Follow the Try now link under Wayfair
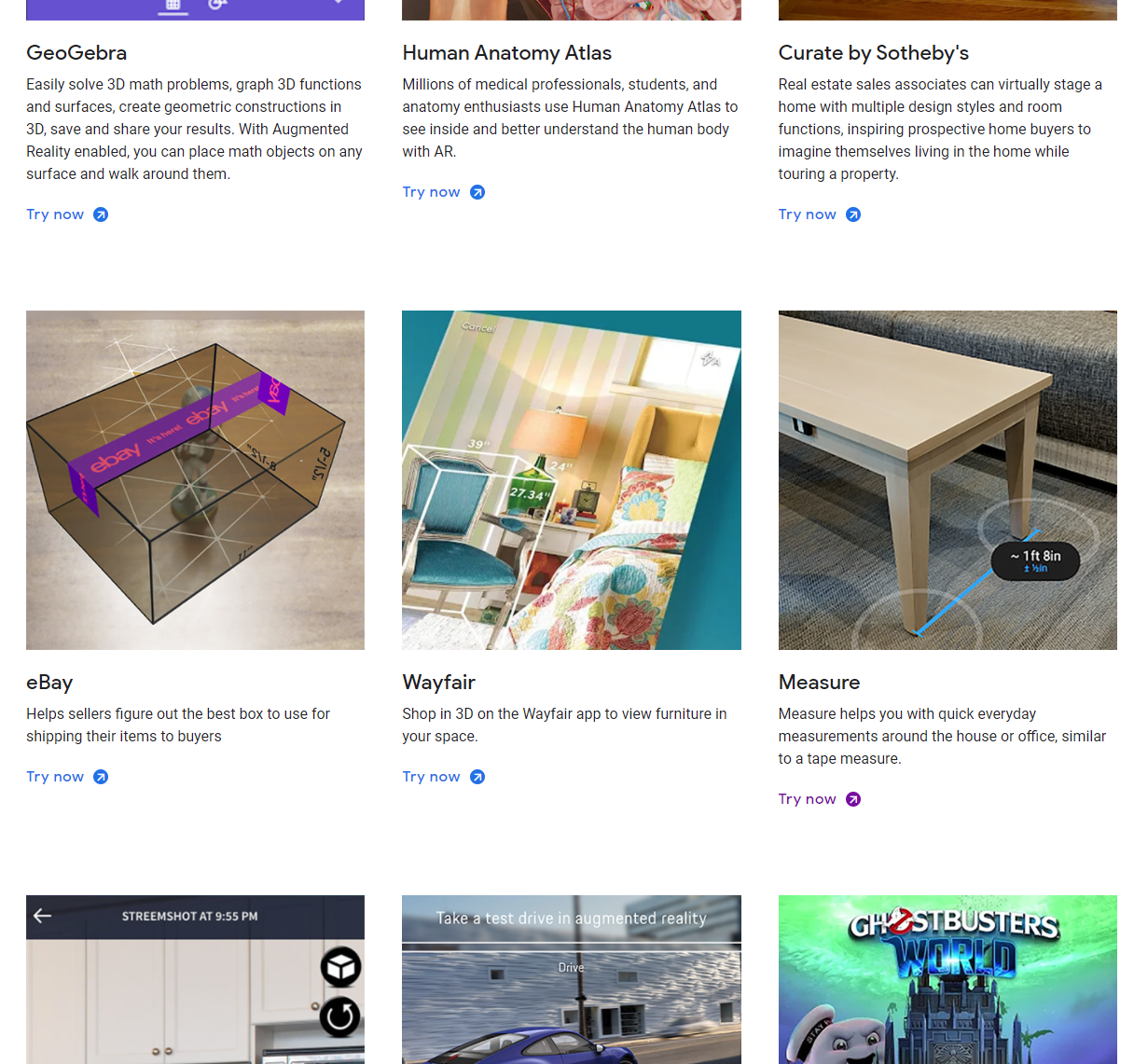 coord(432,776)
